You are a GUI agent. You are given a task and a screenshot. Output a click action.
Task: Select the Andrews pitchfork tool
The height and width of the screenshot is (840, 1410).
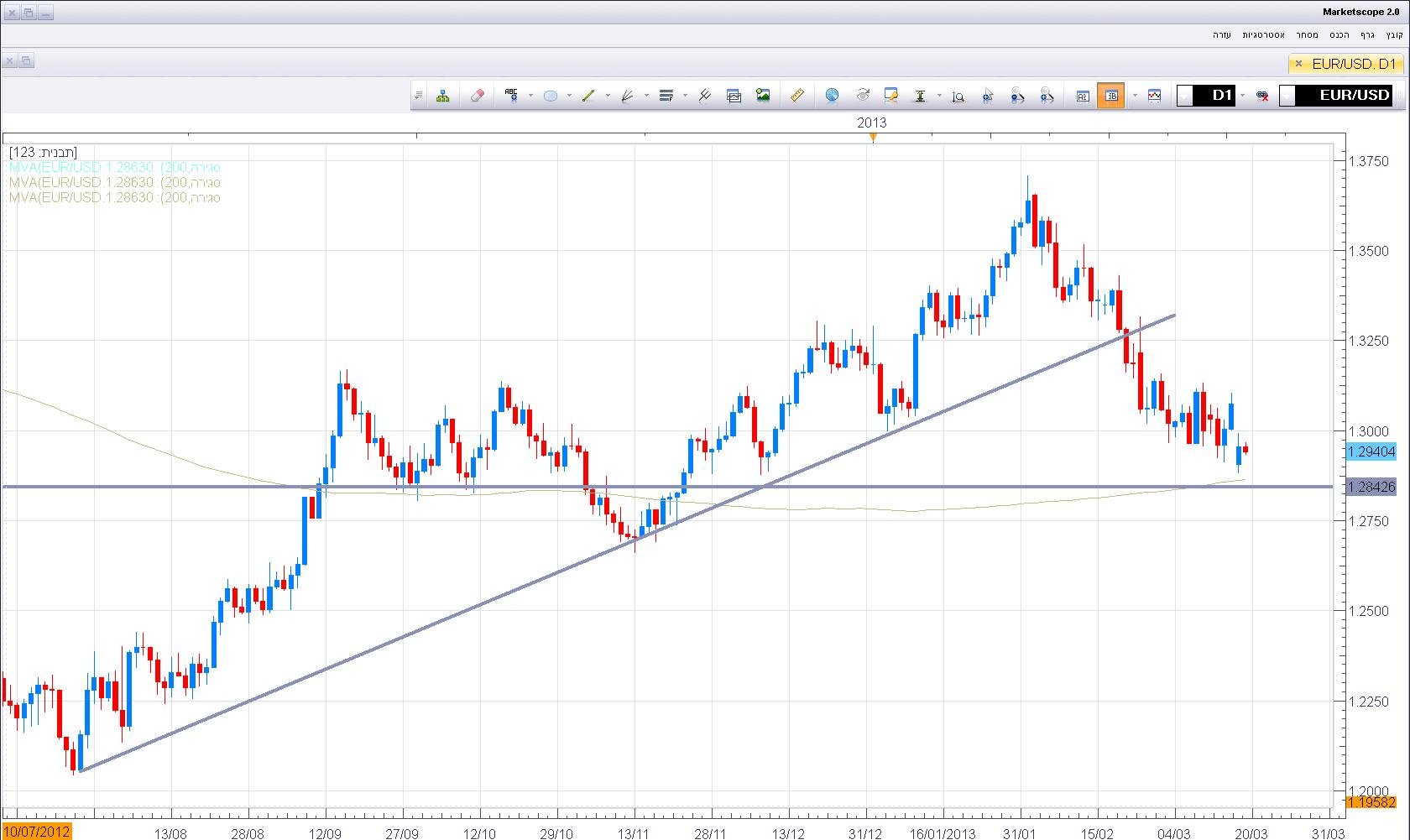705,96
